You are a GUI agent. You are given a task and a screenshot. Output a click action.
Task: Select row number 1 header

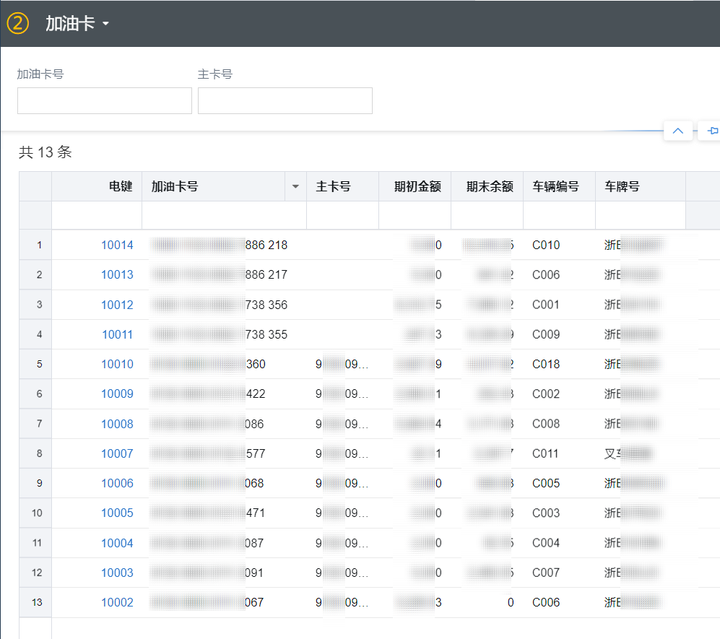35,245
